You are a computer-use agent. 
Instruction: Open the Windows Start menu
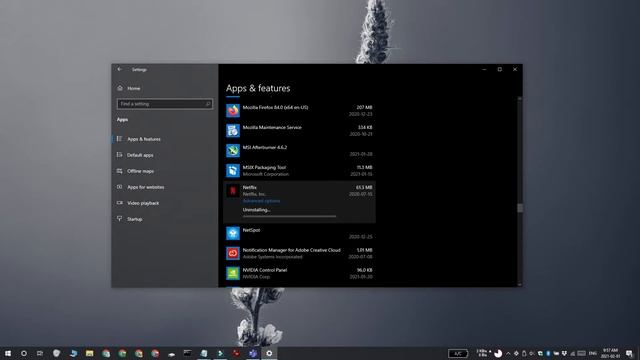click(8, 353)
